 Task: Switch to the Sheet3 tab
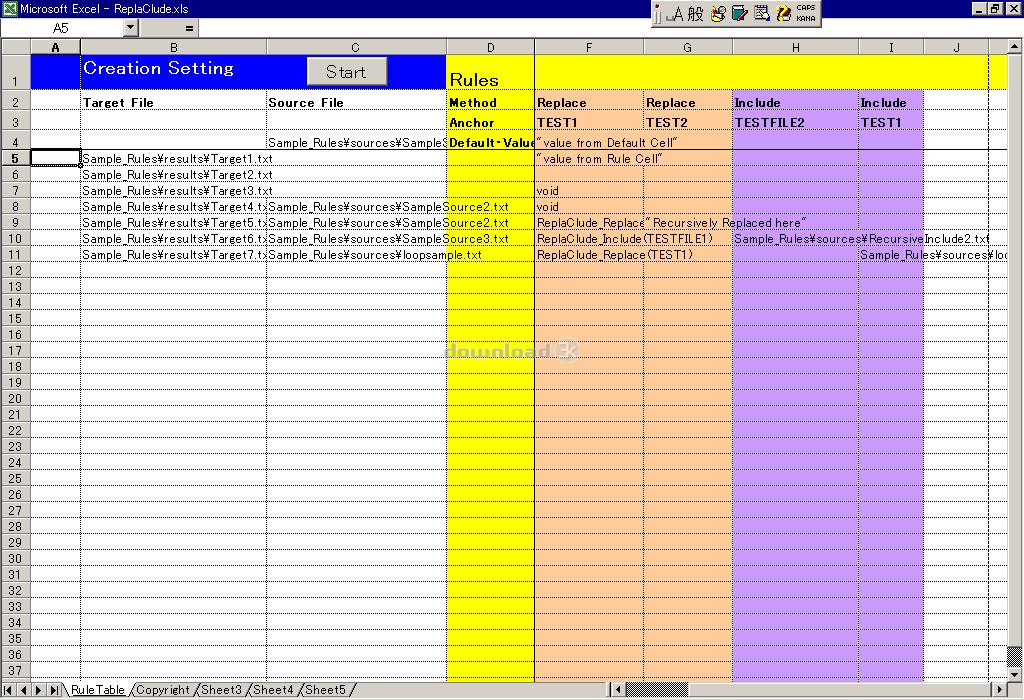(221, 690)
